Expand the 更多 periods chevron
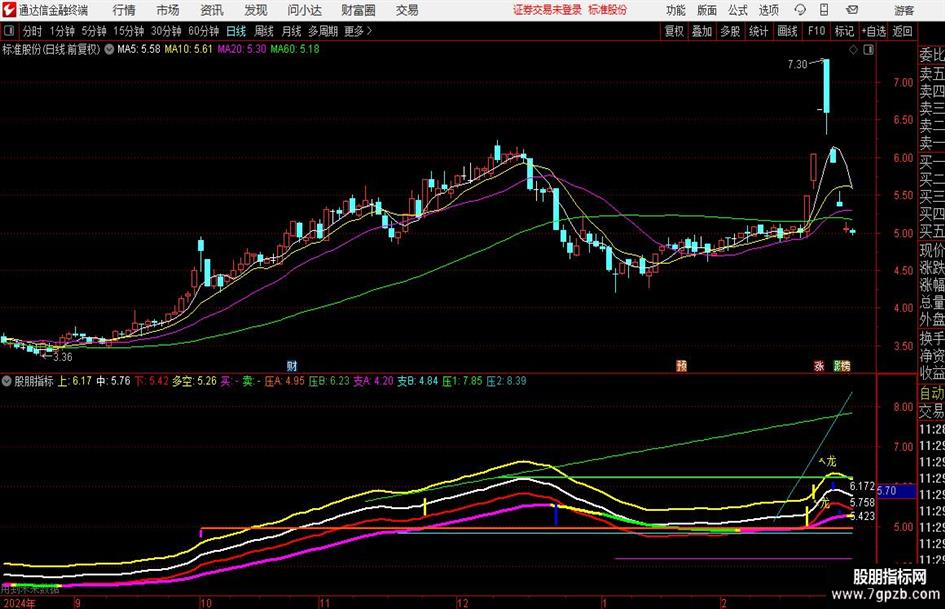The height and width of the screenshot is (609, 945). (x=369, y=31)
